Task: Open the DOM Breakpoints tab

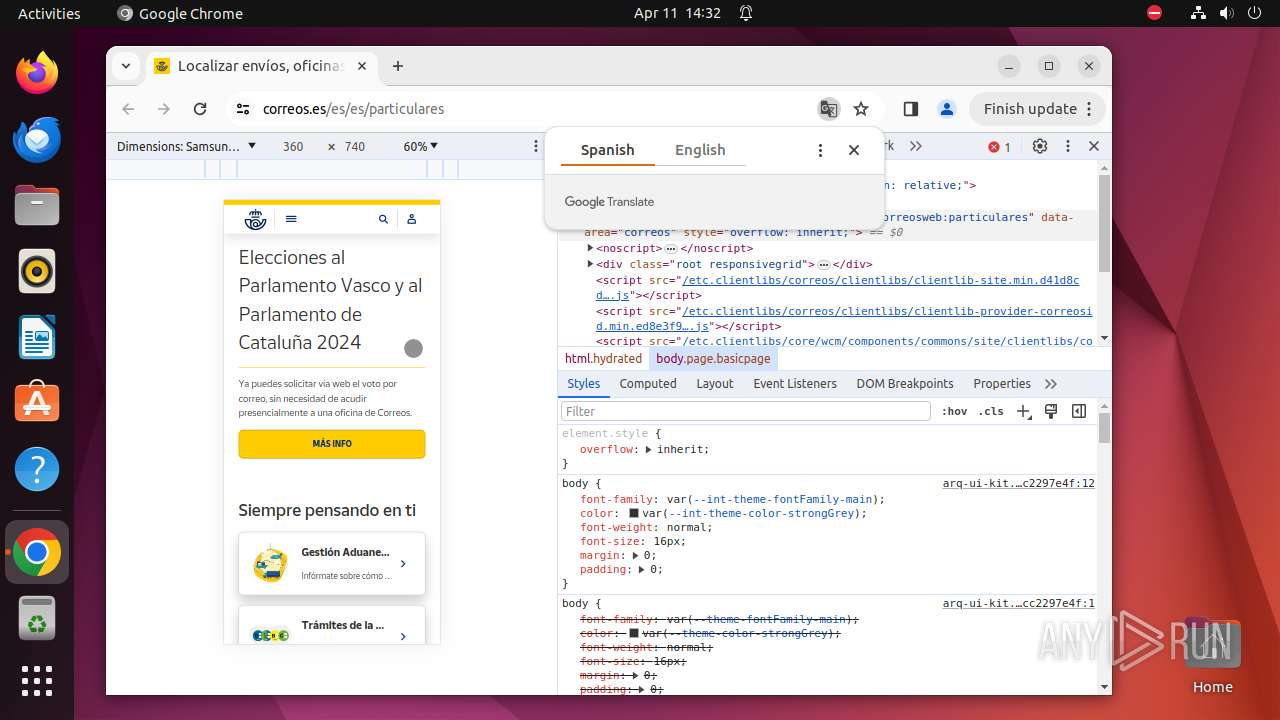Action: (x=905, y=384)
